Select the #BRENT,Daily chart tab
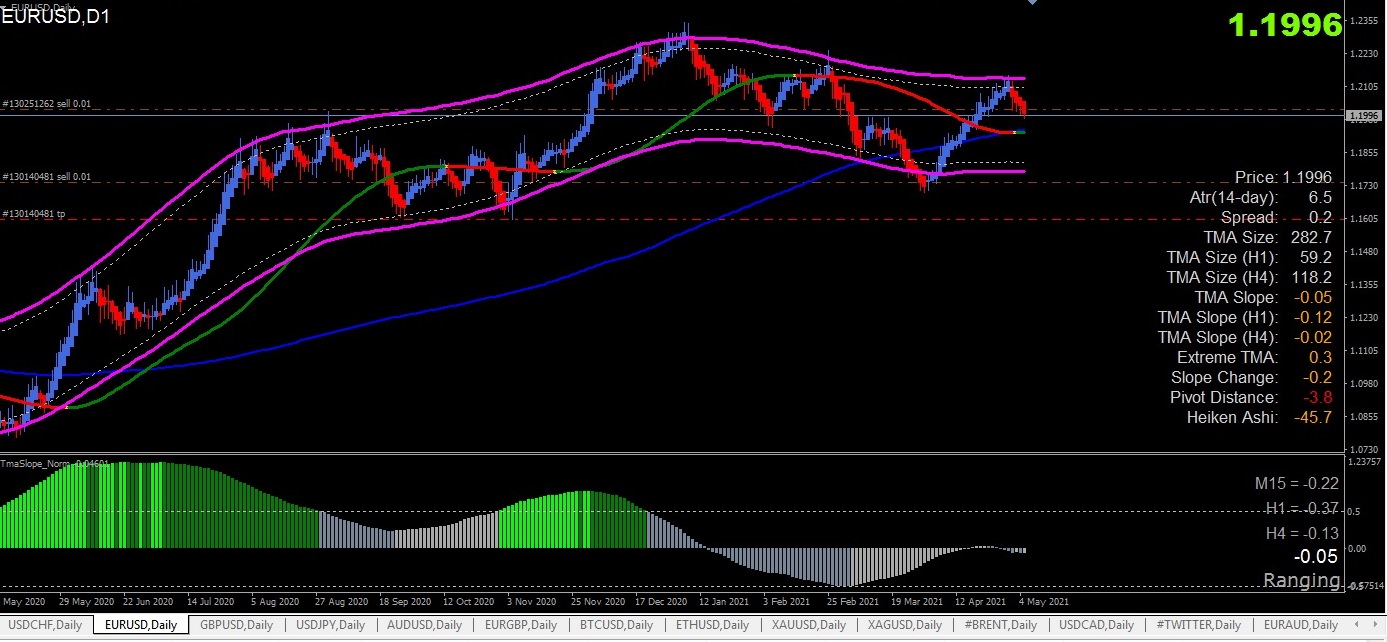Image resolution: width=1387 pixels, height=642 pixels. (x=1001, y=625)
